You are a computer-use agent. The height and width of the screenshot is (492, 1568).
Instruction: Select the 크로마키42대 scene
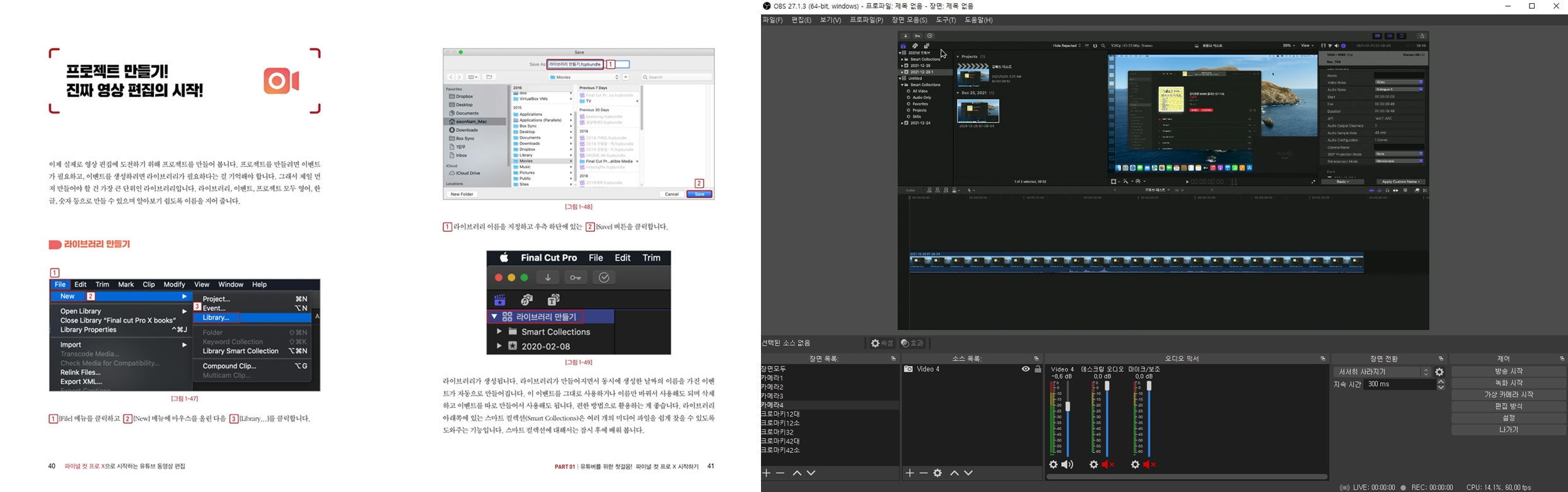(830, 442)
